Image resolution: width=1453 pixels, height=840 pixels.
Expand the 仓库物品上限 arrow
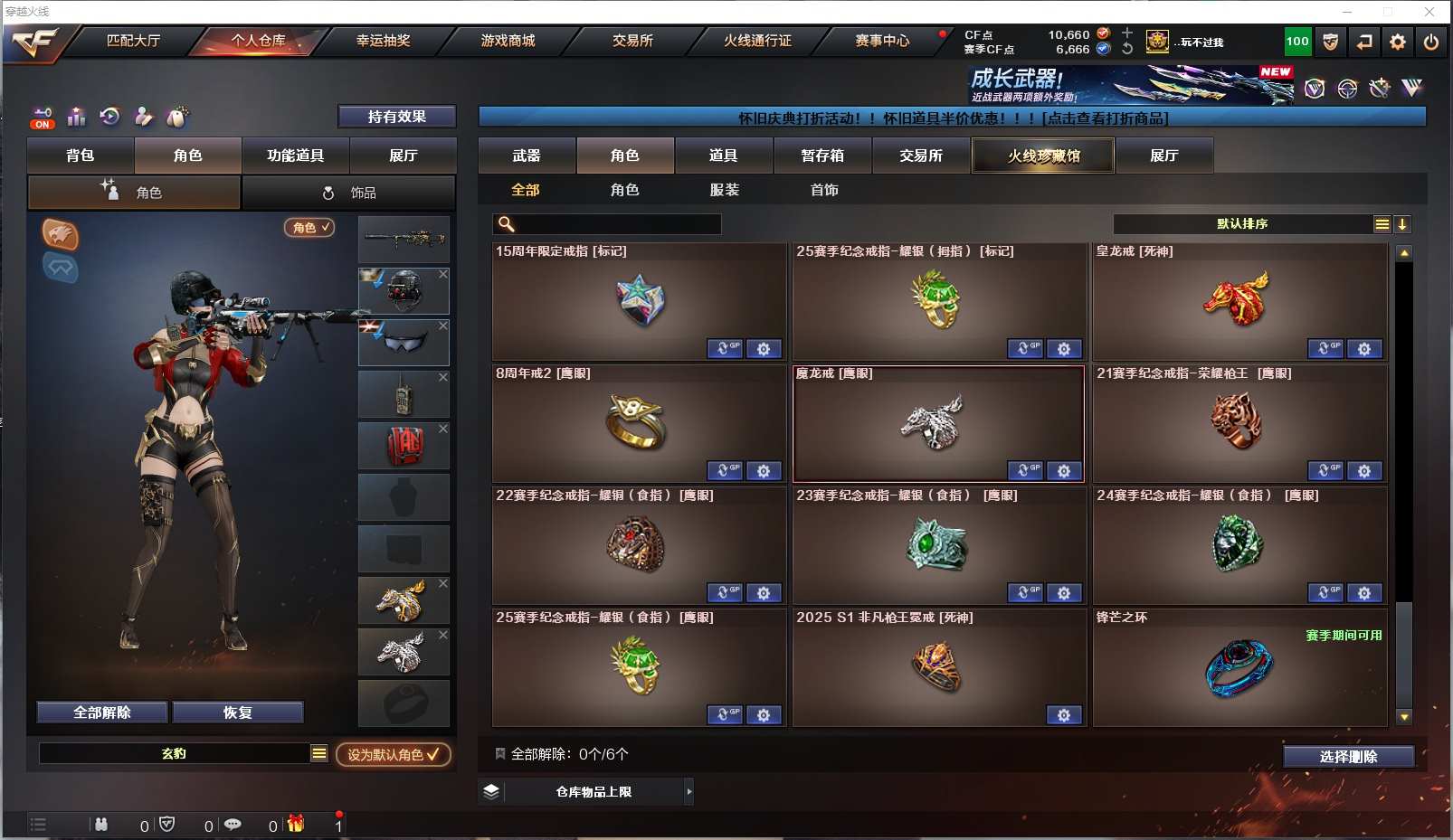[689, 792]
